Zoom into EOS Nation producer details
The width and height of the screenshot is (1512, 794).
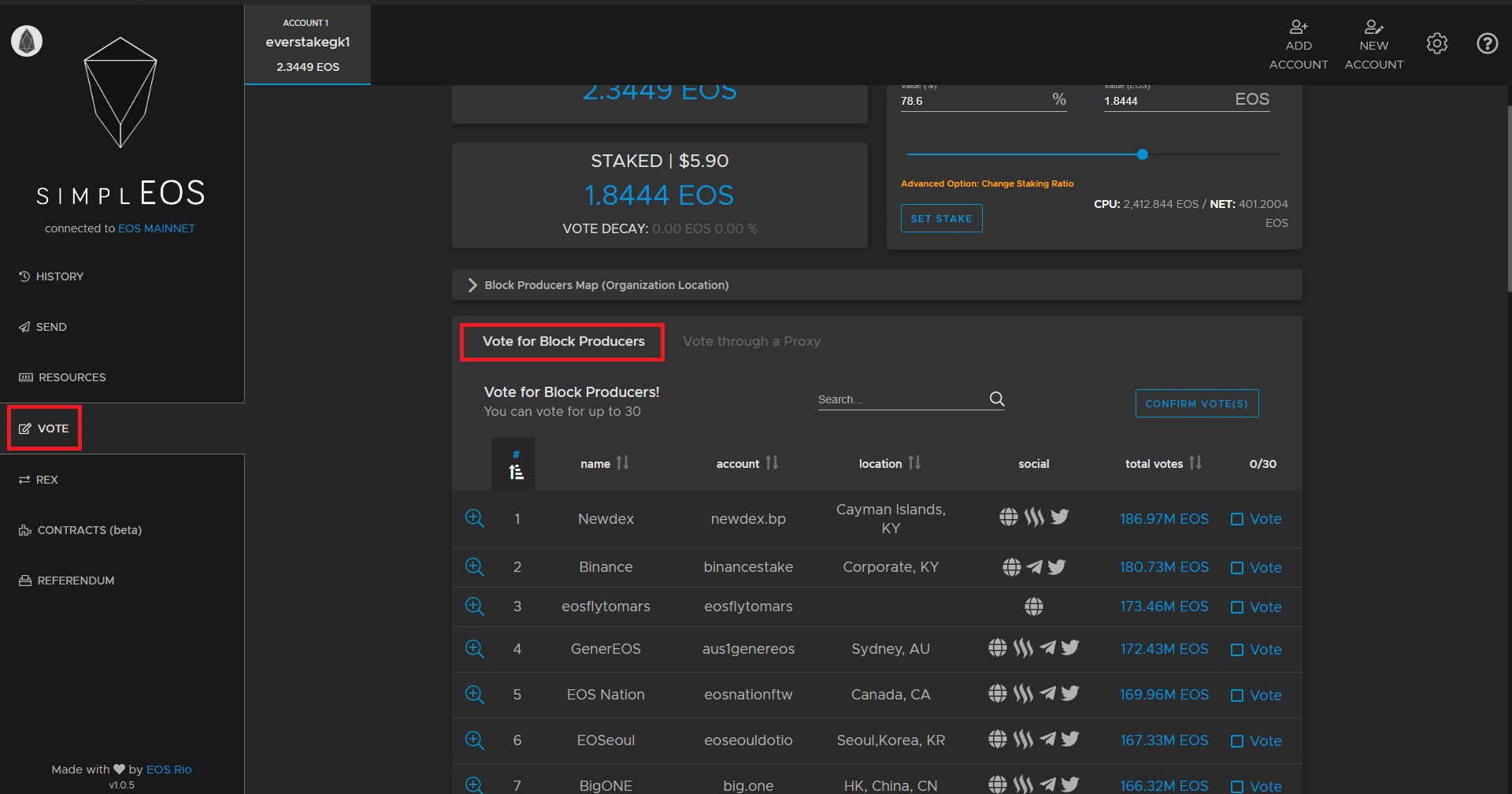click(x=474, y=695)
